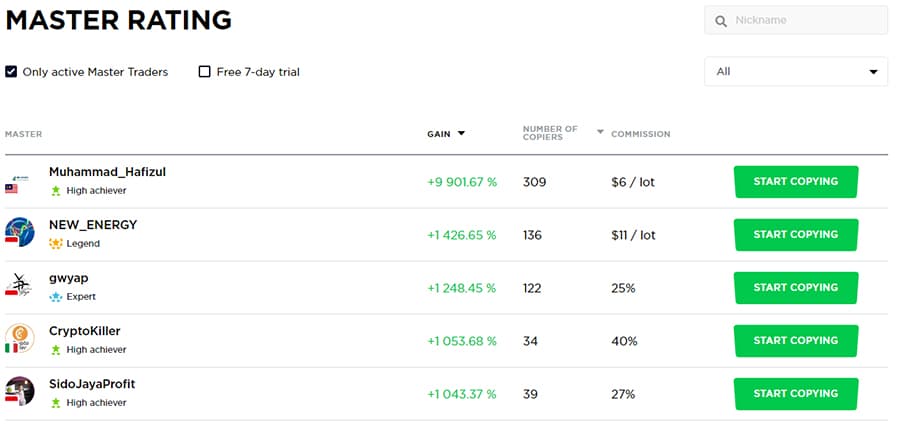Start copying CryptoKiller
The image size is (900, 425).
coord(795,340)
